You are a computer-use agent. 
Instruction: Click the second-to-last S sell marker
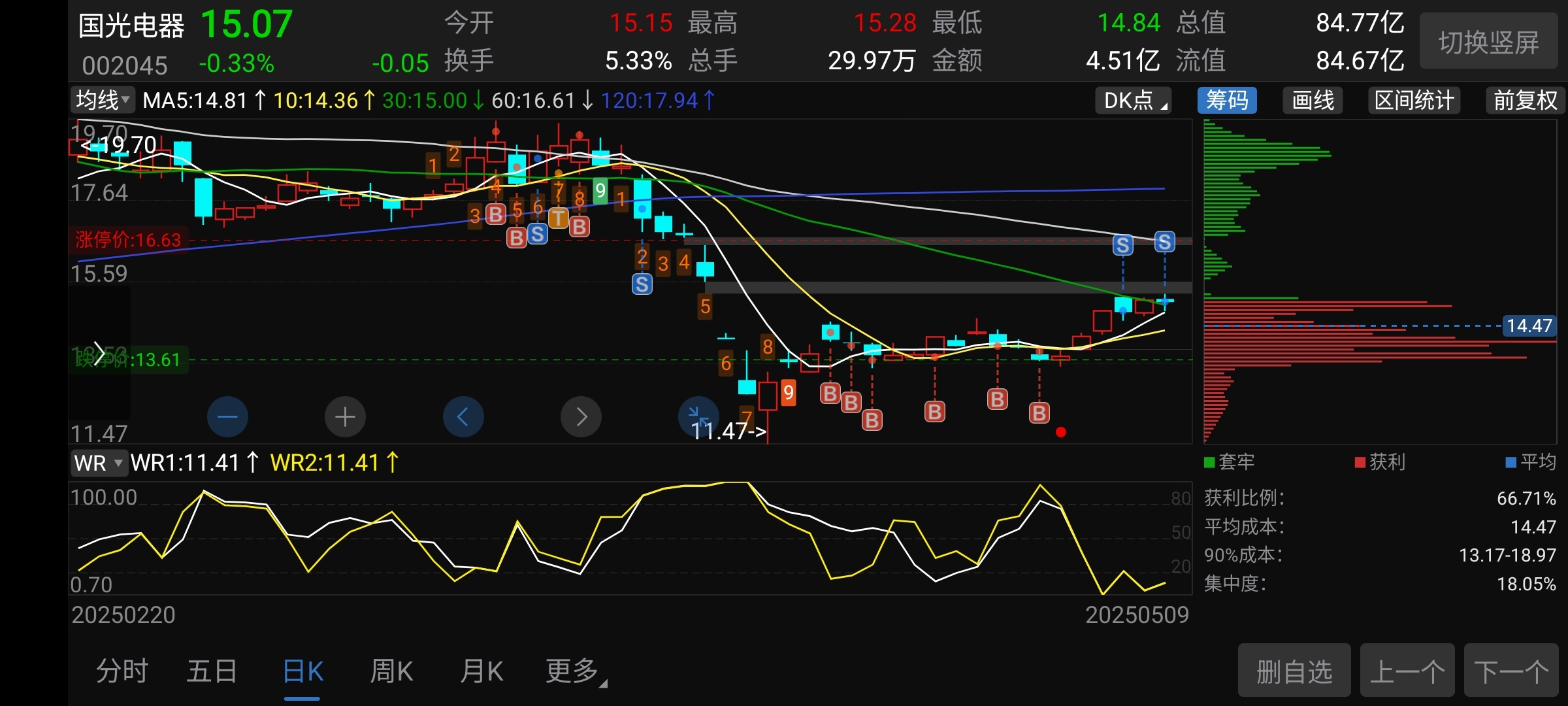tap(1123, 245)
